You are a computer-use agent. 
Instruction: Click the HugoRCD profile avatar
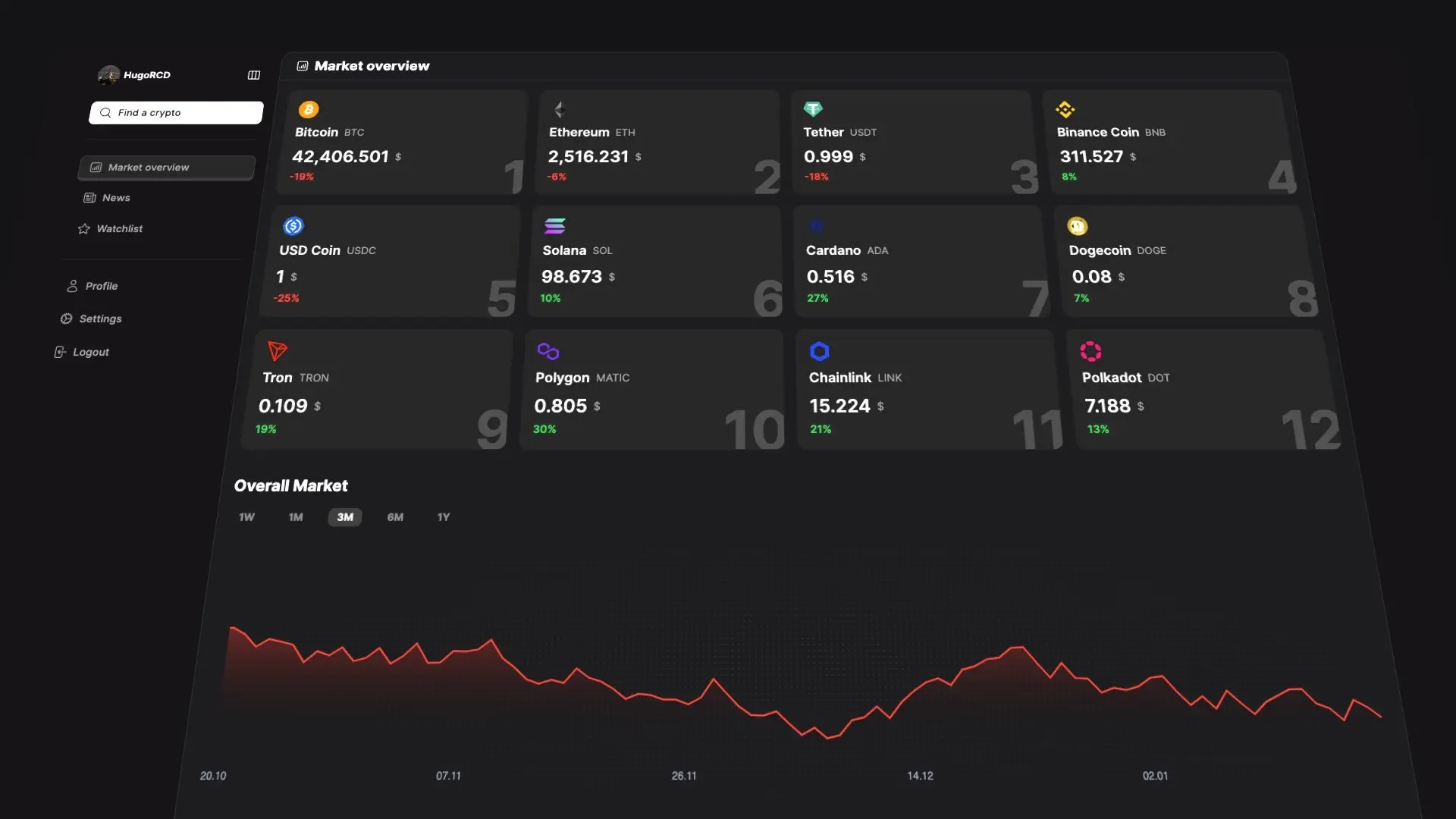click(108, 74)
